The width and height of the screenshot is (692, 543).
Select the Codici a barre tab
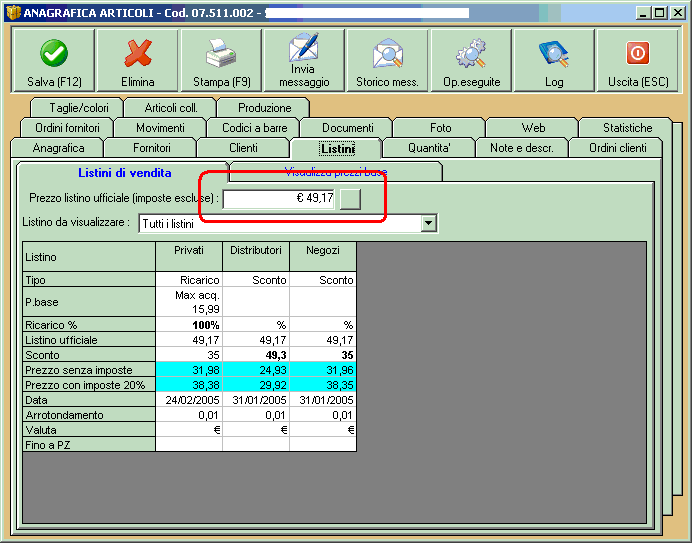(254, 128)
